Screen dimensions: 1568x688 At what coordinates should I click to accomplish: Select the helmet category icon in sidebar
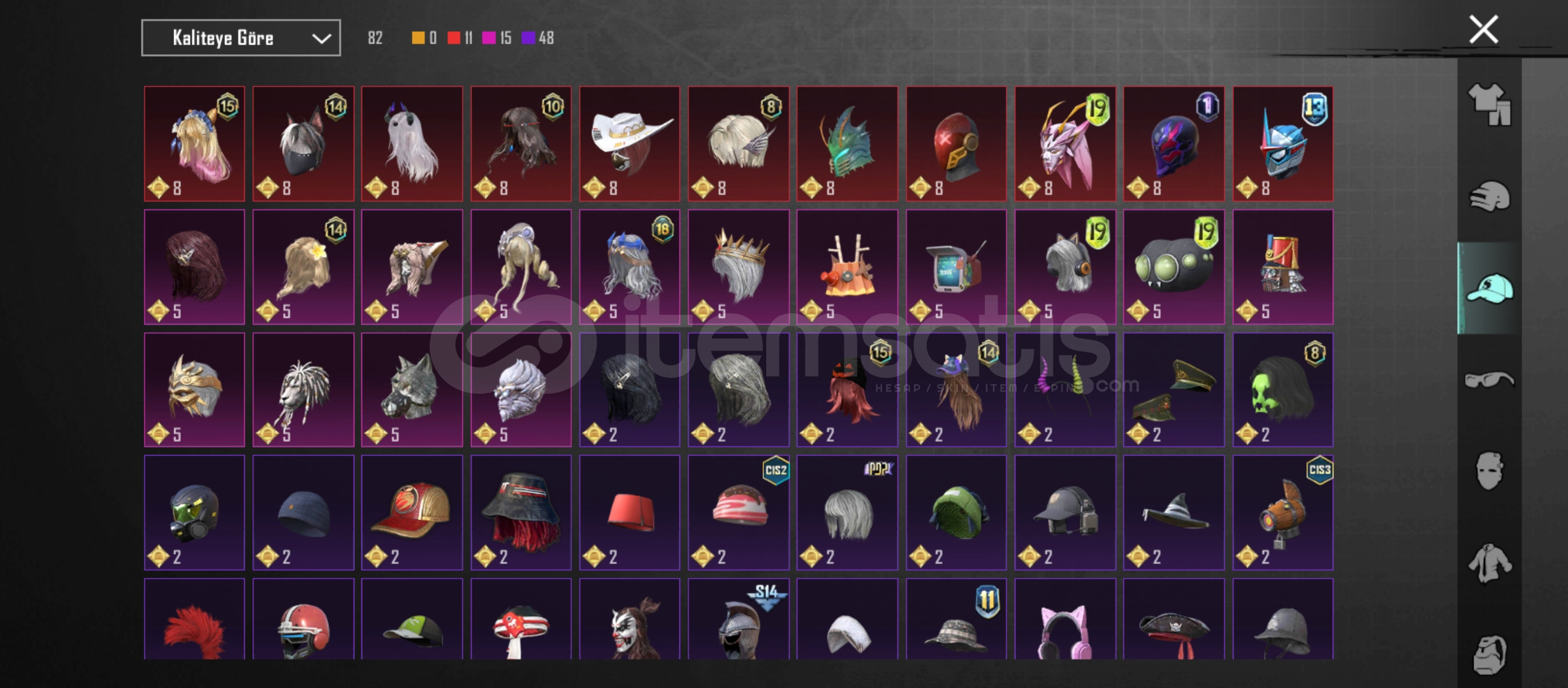[1489, 196]
